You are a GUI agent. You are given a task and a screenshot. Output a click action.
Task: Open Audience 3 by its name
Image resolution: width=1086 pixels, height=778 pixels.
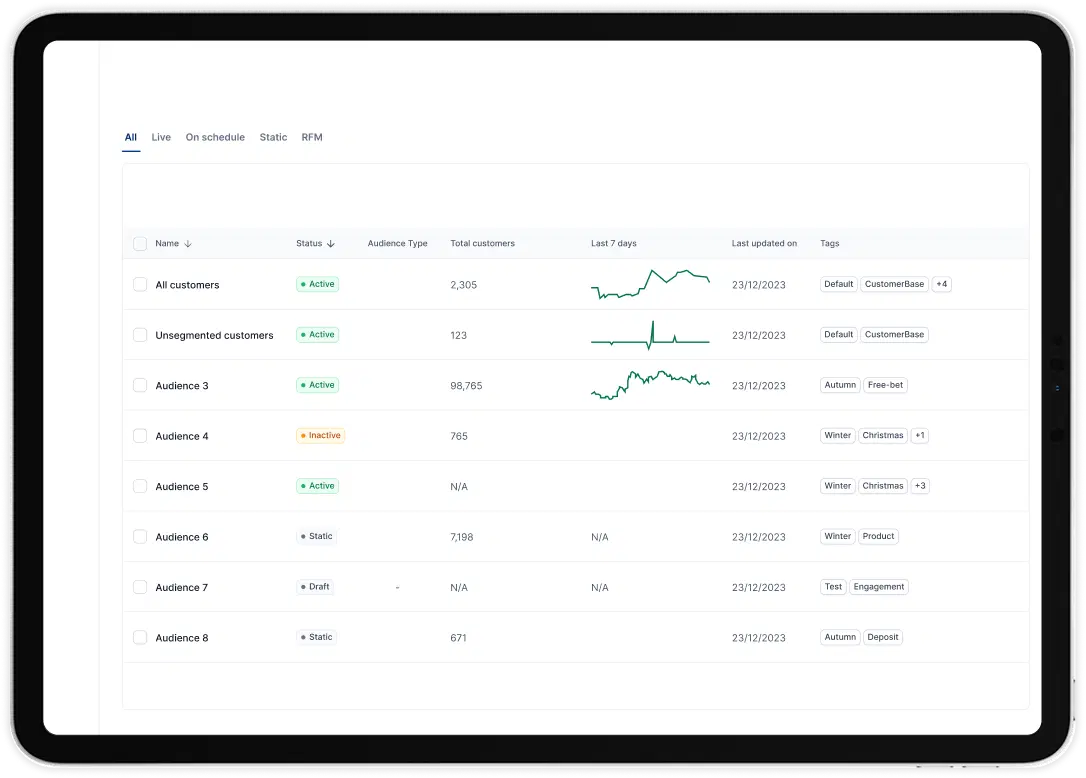(181, 386)
